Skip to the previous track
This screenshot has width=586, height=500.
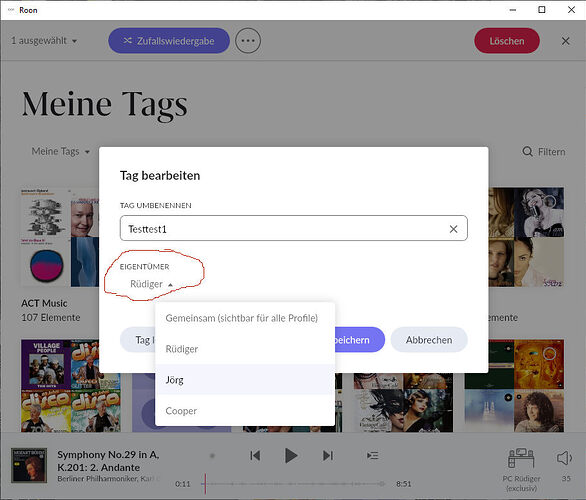[x=255, y=456]
